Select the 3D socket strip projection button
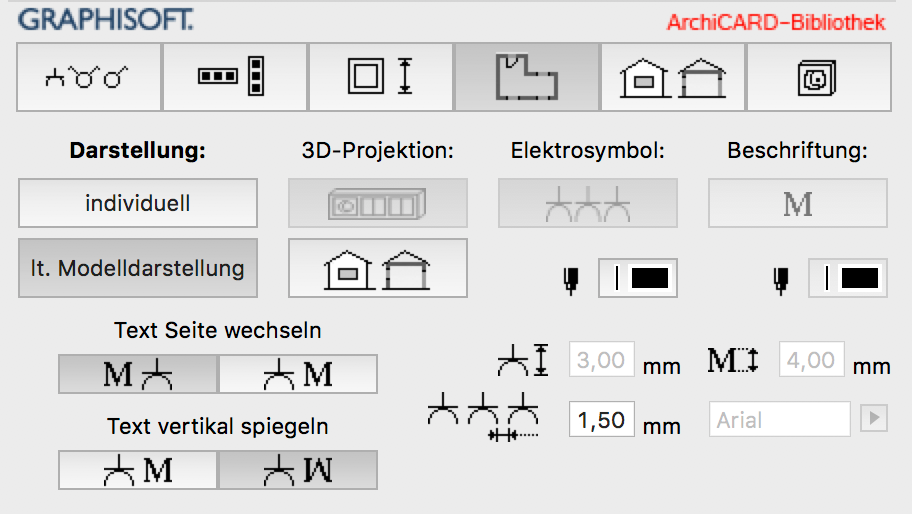The image size is (912, 514). (378, 203)
